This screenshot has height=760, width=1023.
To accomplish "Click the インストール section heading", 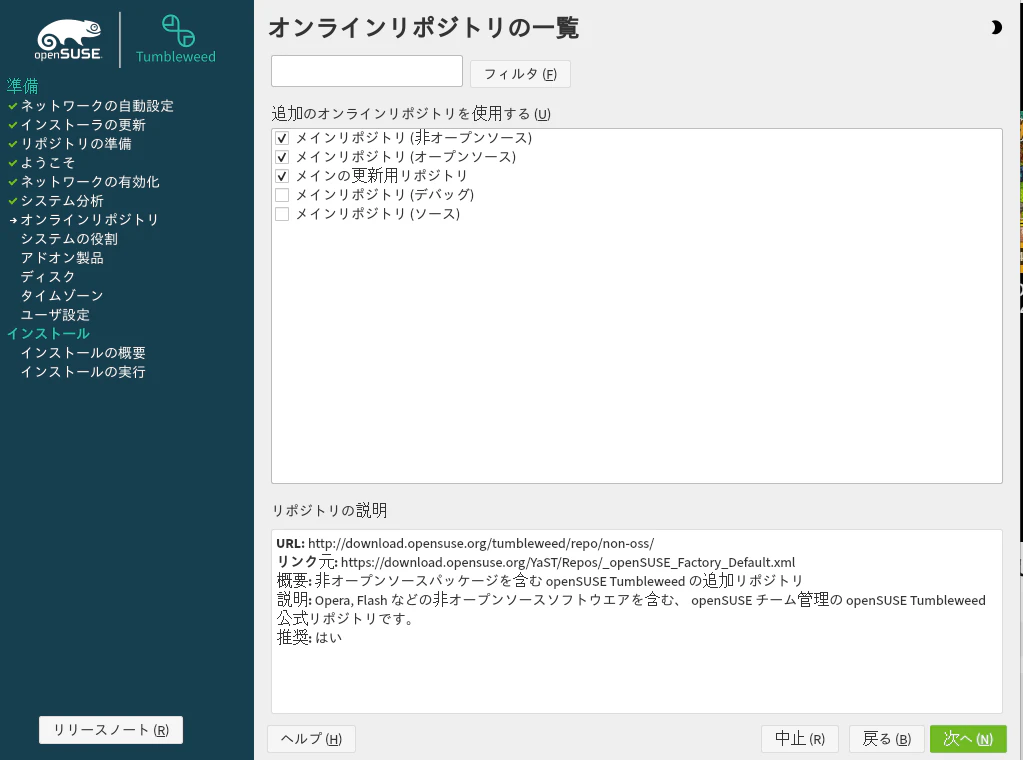I will point(48,334).
